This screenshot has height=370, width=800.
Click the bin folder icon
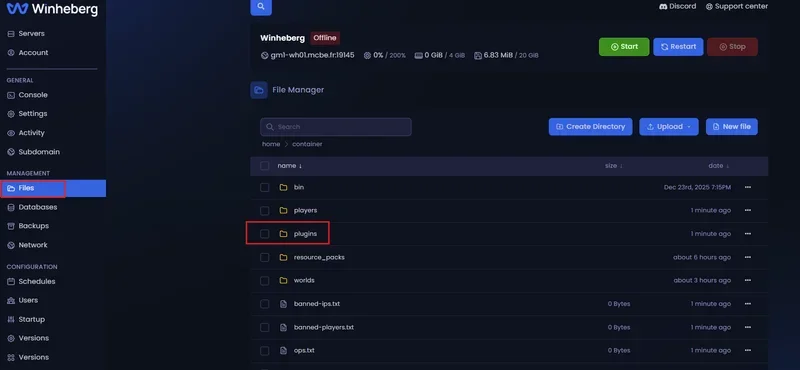click(283, 187)
